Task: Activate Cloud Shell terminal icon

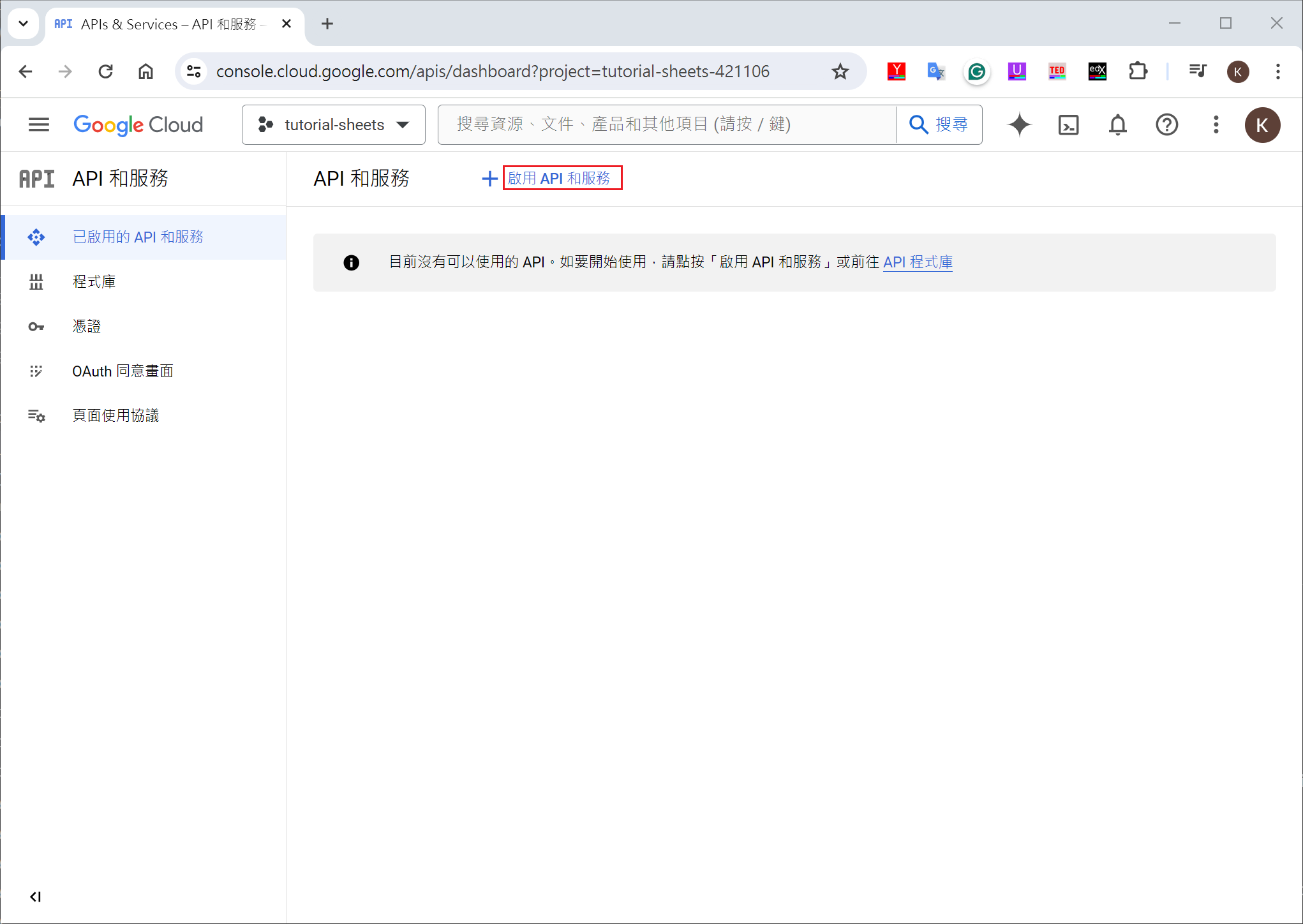Action: (x=1068, y=124)
